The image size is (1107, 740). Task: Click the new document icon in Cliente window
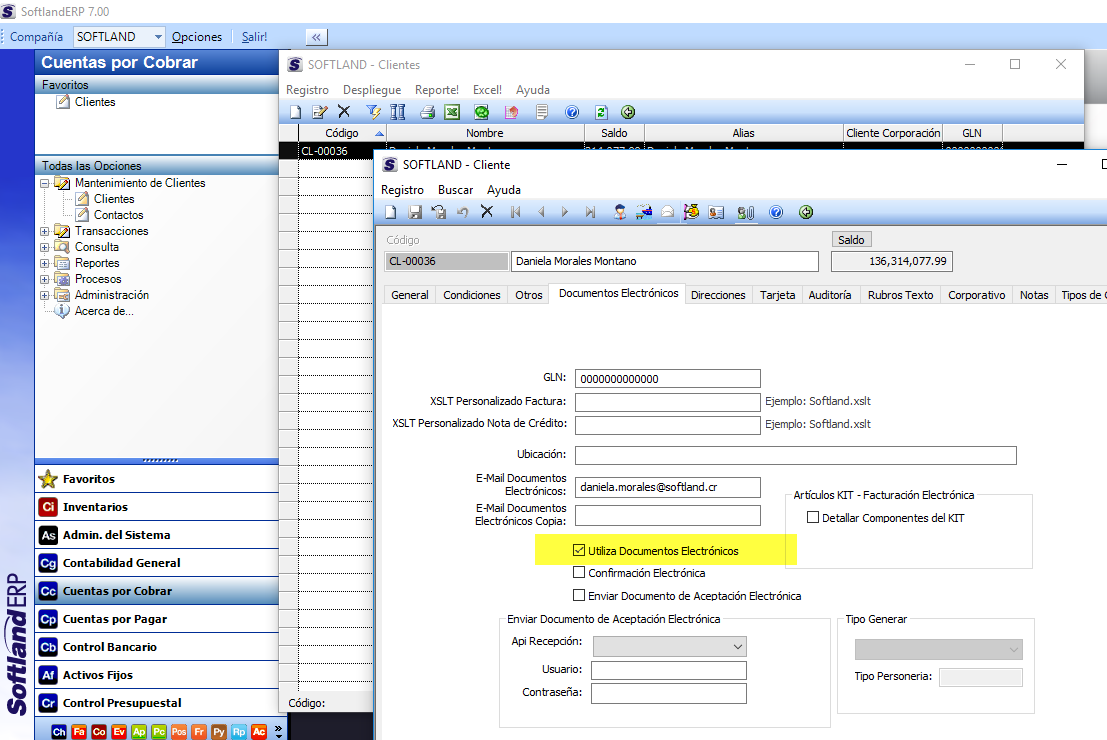pyautogui.click(x=391, y=212)
